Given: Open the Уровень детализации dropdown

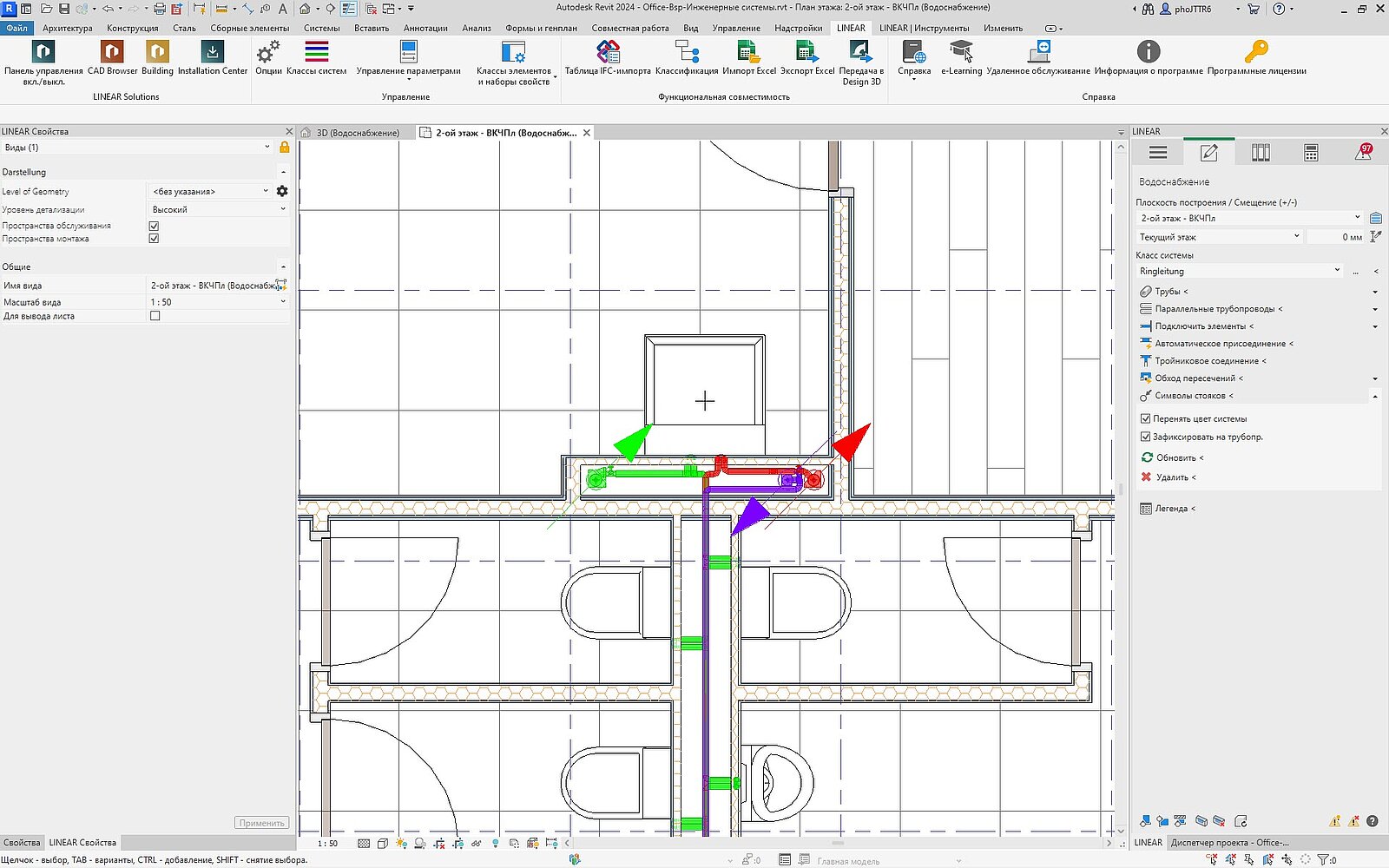Looking at the screenshot, I should (x=218, y=209).
